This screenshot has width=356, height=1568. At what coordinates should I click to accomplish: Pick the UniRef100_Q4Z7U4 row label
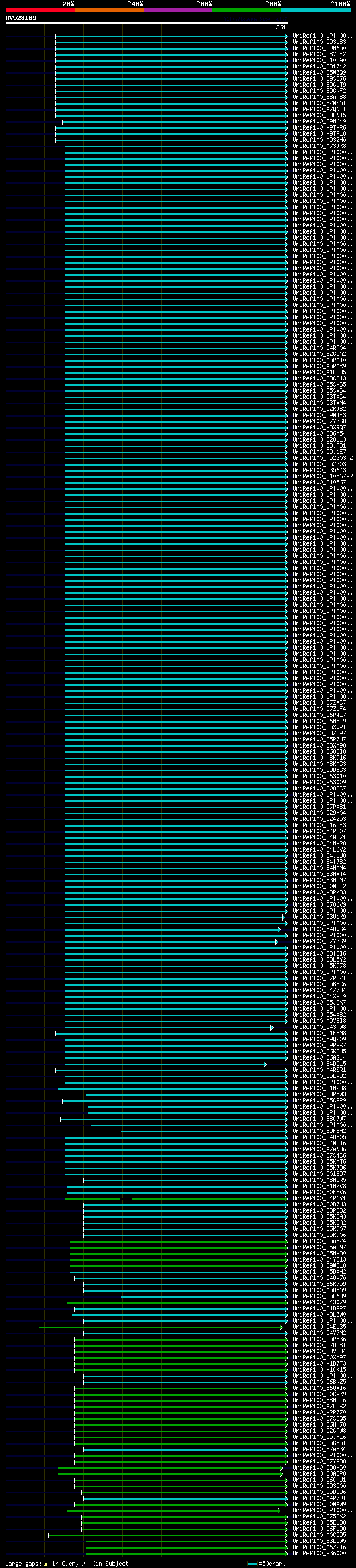pos(319,990)
